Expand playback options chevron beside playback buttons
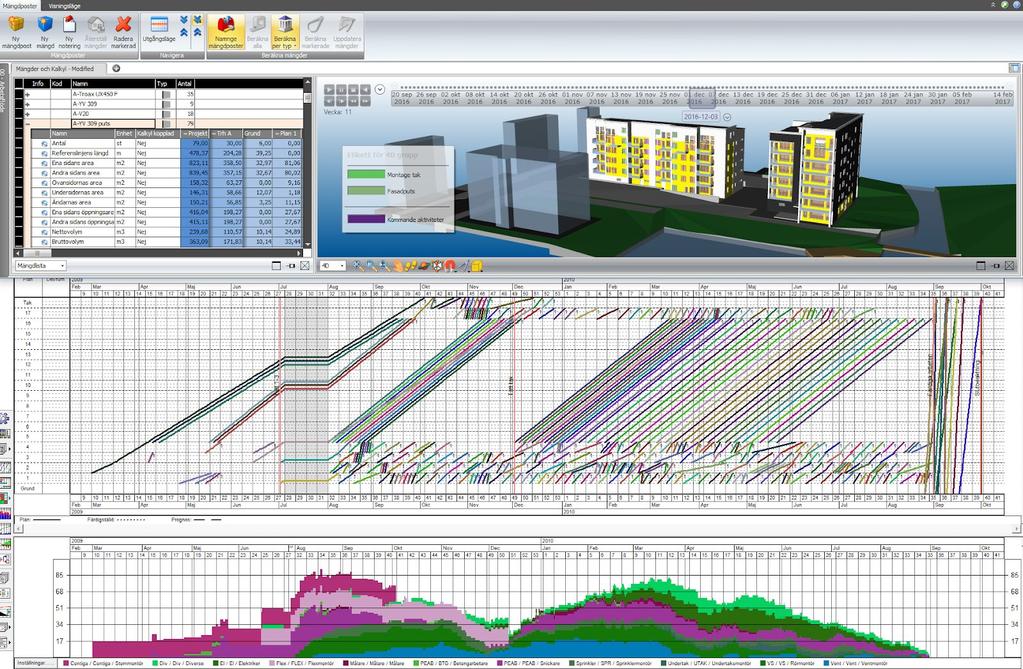Screen dimensions: 1023x669 coord(380,89)
